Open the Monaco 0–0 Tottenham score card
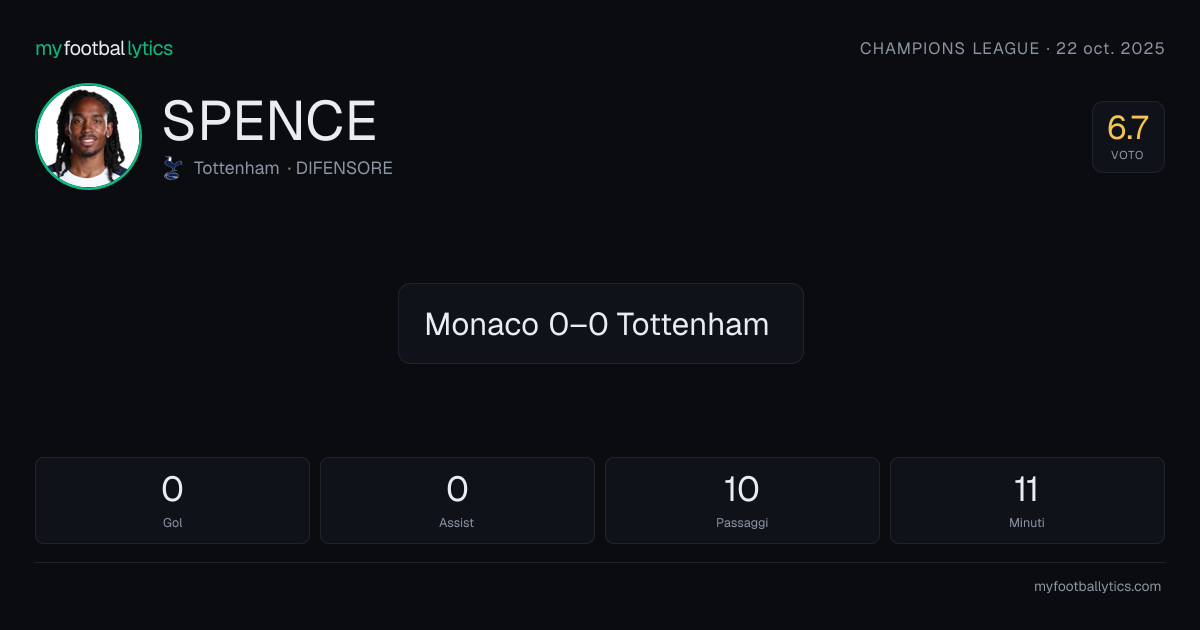This screenshot has width=1200, height=630. pos(600,323)
